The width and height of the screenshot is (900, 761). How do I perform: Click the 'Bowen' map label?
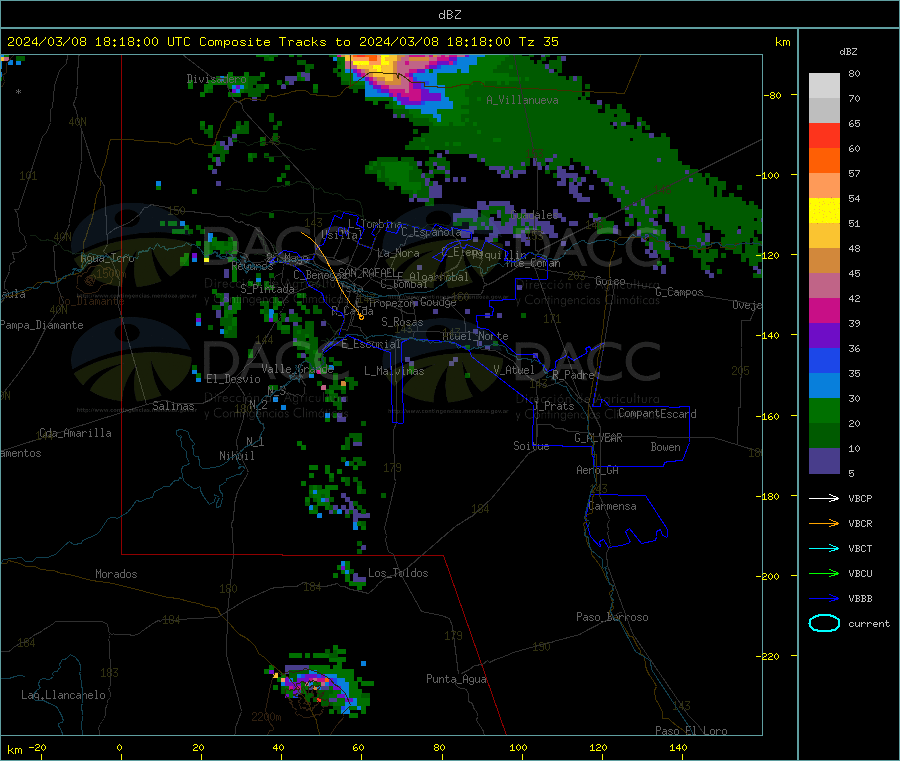pos(665,447)
